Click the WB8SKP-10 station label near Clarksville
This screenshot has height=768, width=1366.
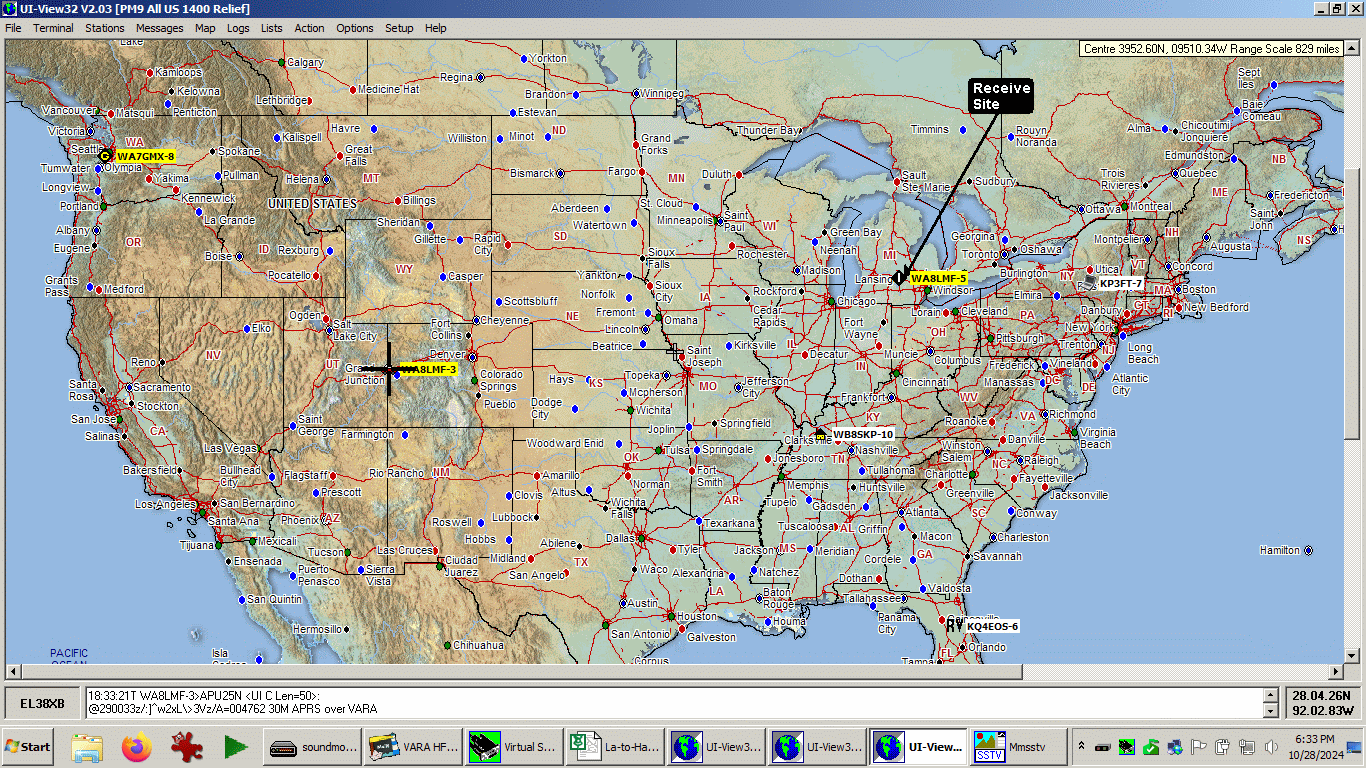click(x=863, y=435)
